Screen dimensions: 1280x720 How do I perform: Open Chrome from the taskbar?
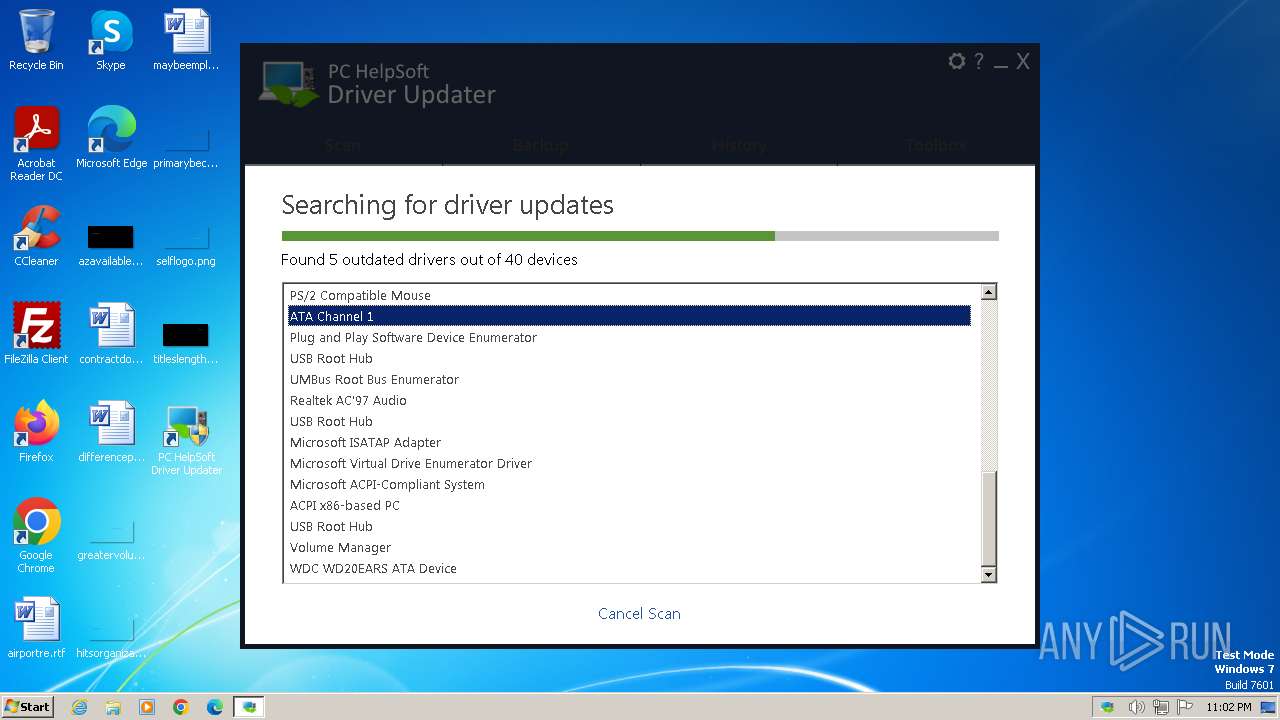point(181,707)
